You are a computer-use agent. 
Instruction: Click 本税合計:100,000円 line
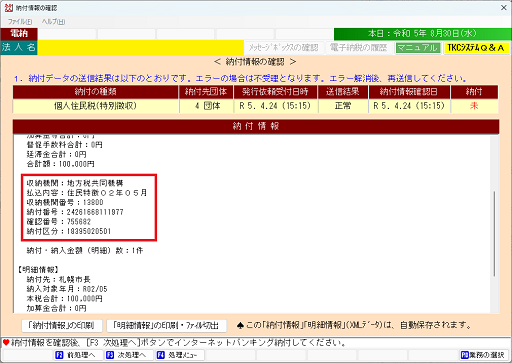(x=65, y=299)
